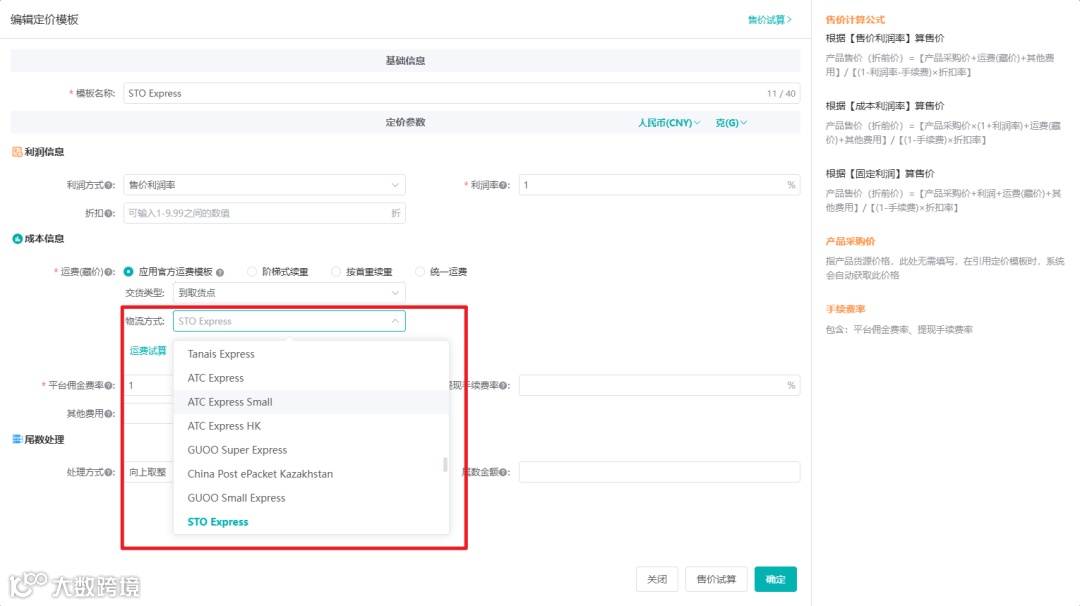Click help icon beside 处理方式 label
This screenshot has width=1080, height=606.
109,472
